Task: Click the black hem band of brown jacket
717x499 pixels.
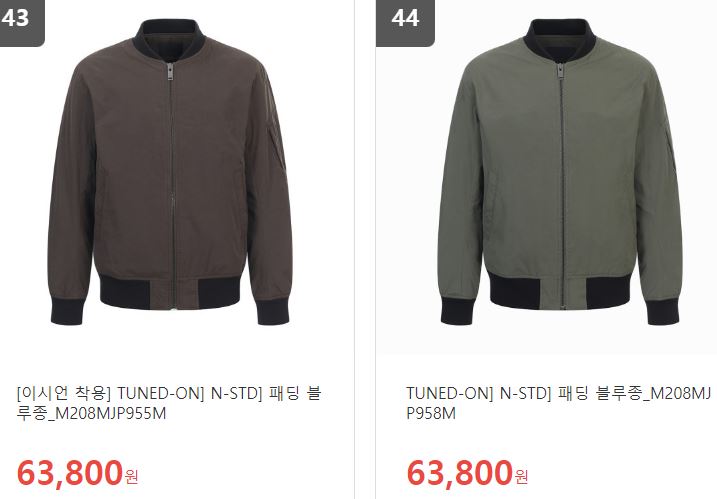Action: (x=170, y=292)
